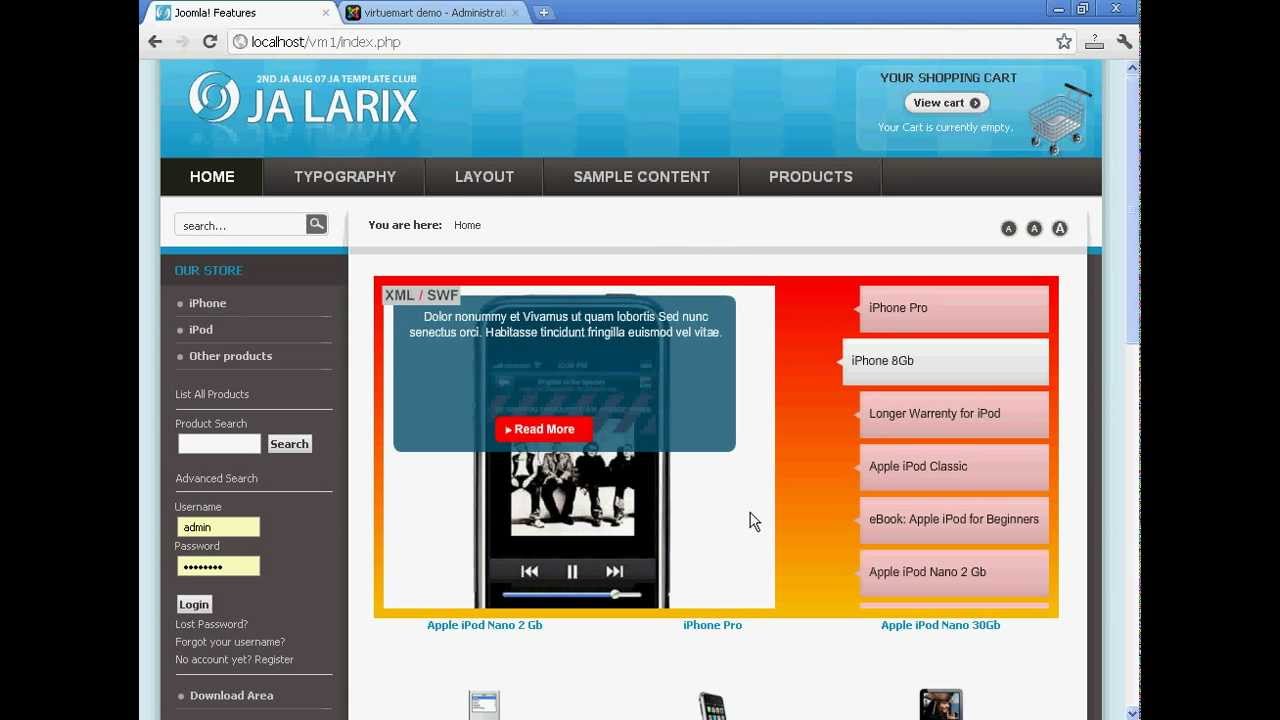This screenshot has width=1280, height=720.
Task: Click the iPhone product thumbnail
Action: point(712,705)
